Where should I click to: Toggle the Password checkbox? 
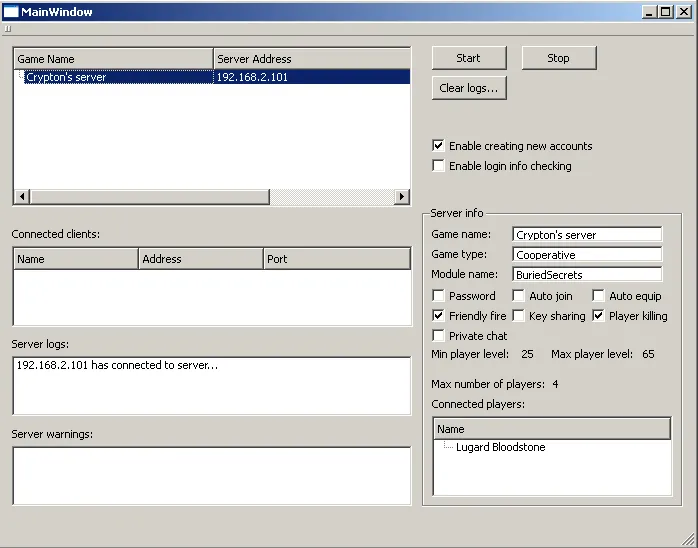coord(438,296)
